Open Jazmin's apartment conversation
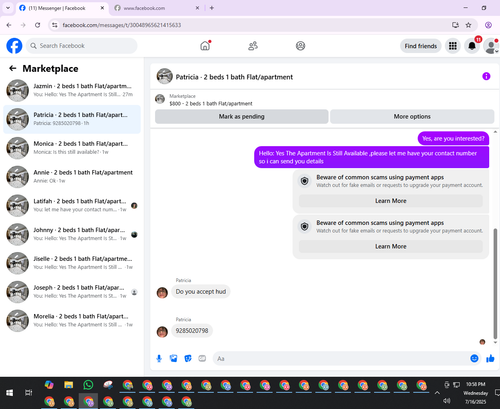The image size is (500, 409). (72, 90)
